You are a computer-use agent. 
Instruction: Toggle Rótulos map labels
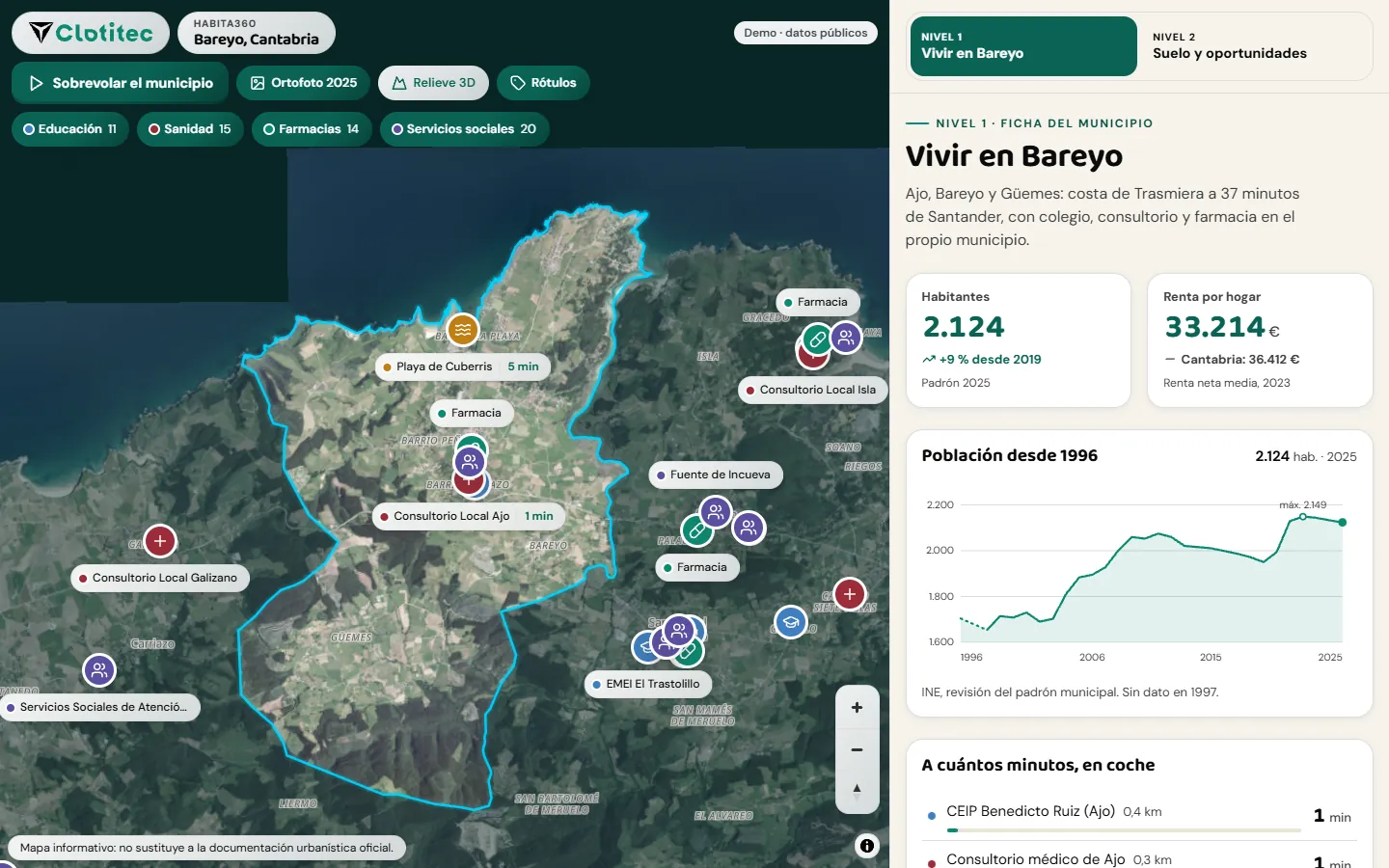(x=543, y=83)
